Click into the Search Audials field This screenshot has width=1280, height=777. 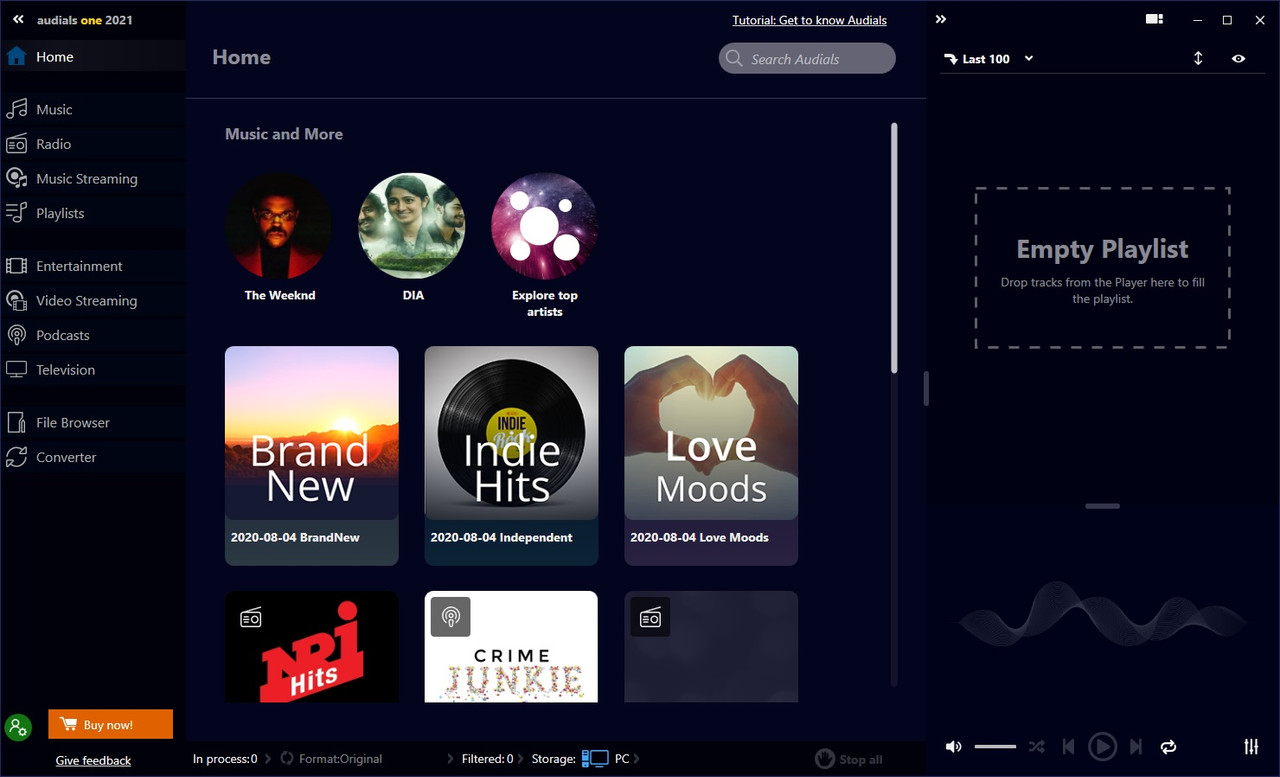tap(807, 59)
